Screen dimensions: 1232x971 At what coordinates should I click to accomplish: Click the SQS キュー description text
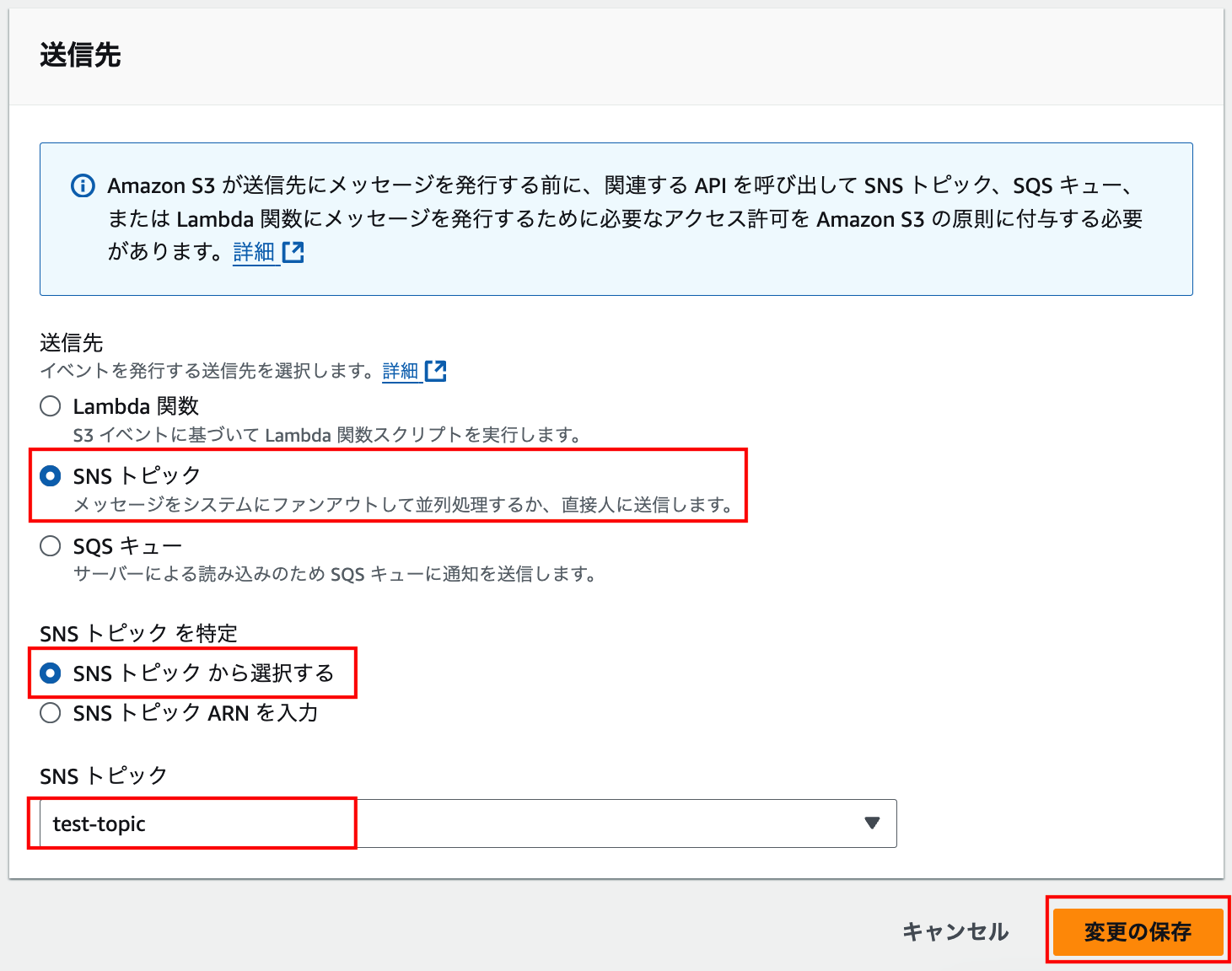tap(335, 574)
